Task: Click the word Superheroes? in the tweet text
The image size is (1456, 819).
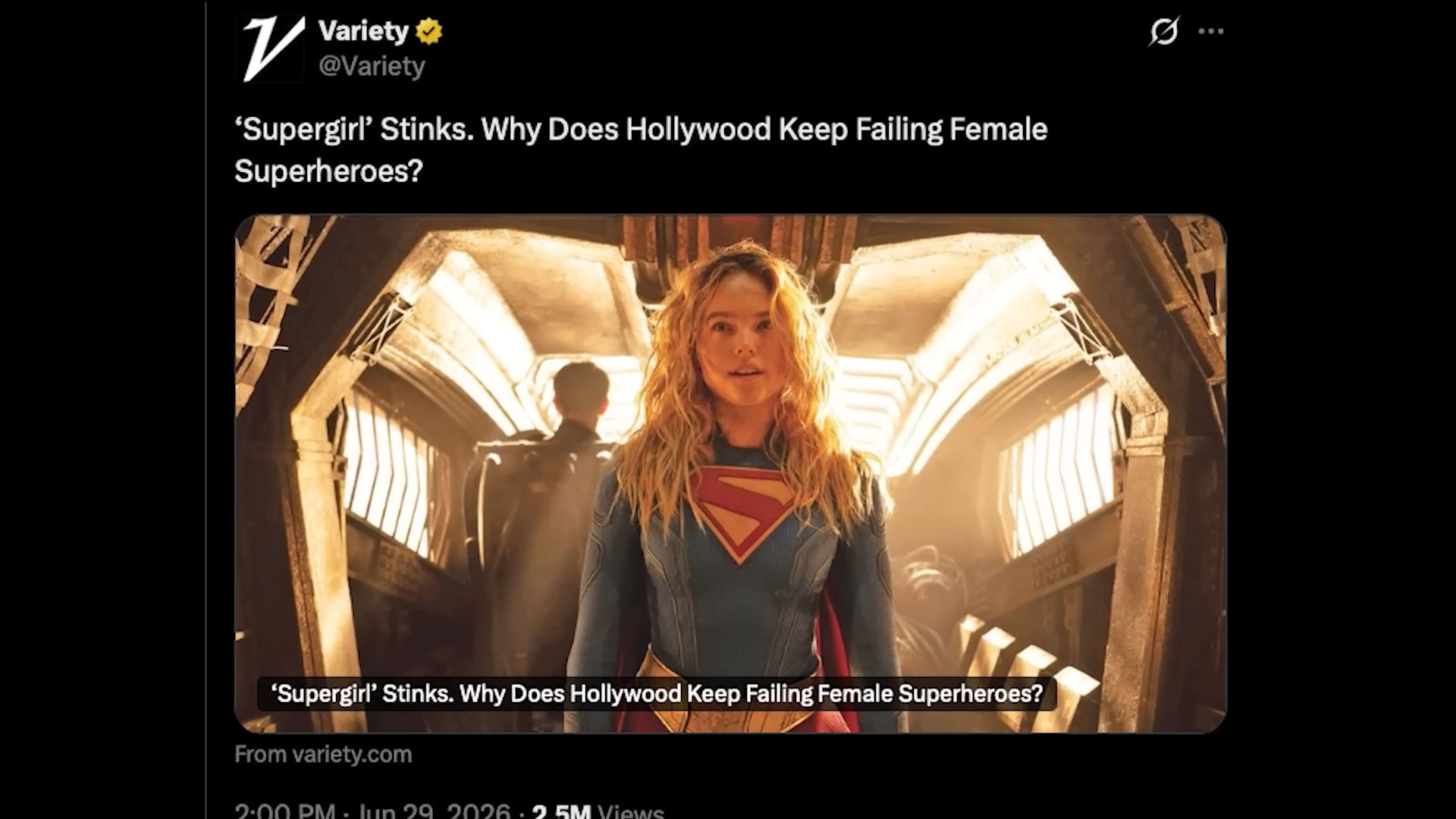Action: click(328, 171)
